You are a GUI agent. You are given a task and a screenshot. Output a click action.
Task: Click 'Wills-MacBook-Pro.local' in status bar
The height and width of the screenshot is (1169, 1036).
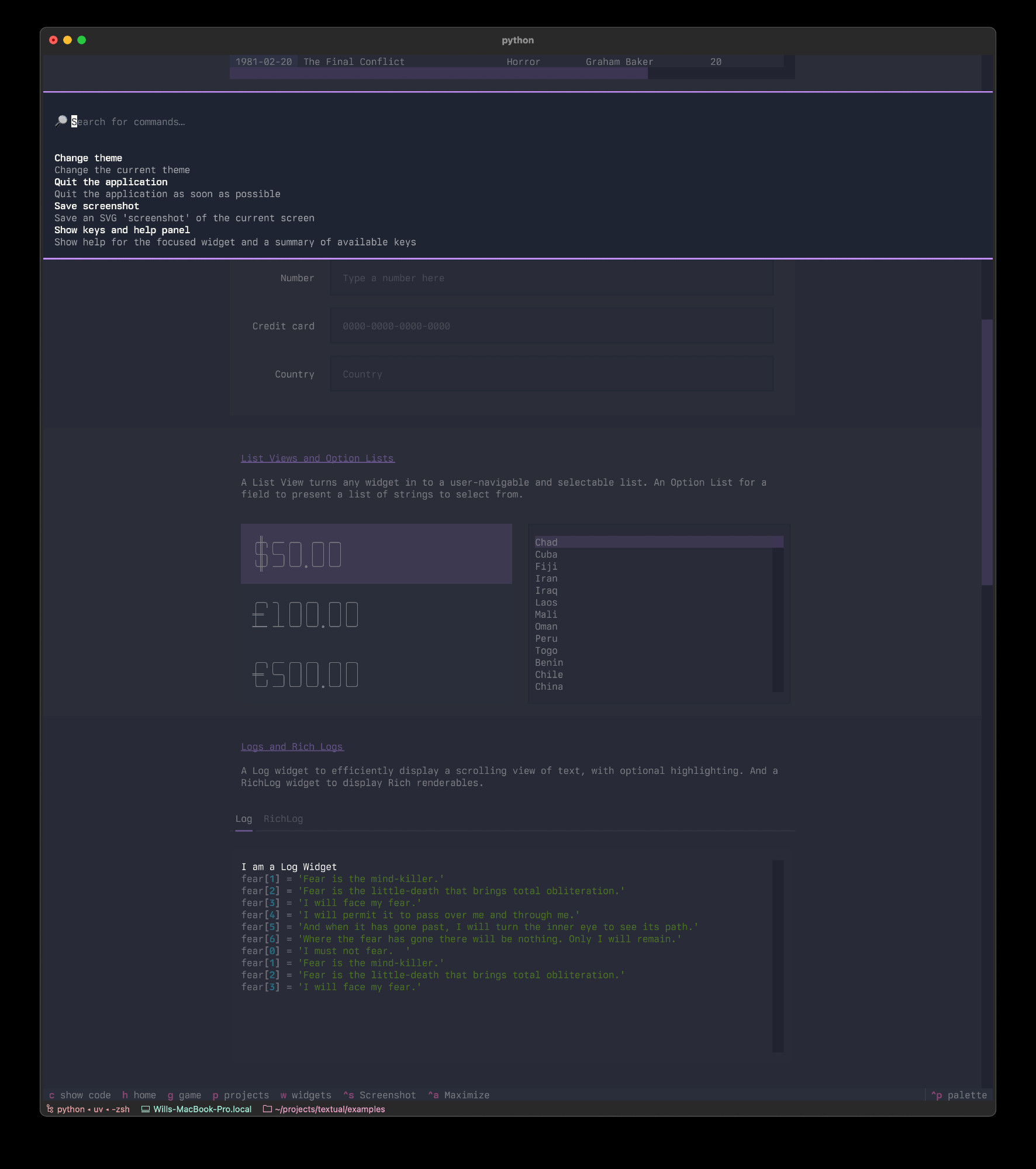tap(202, 1109)
